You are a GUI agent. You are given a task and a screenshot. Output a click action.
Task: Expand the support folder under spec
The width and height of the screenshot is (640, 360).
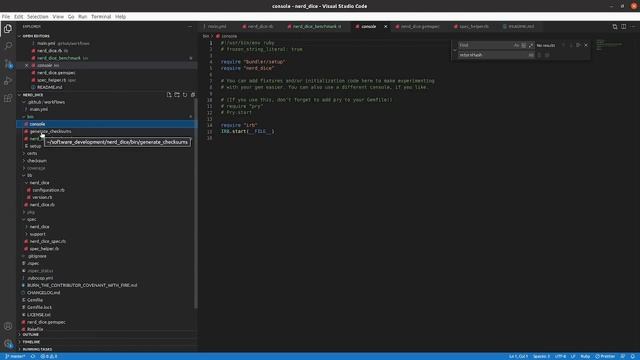coord(37,234)
